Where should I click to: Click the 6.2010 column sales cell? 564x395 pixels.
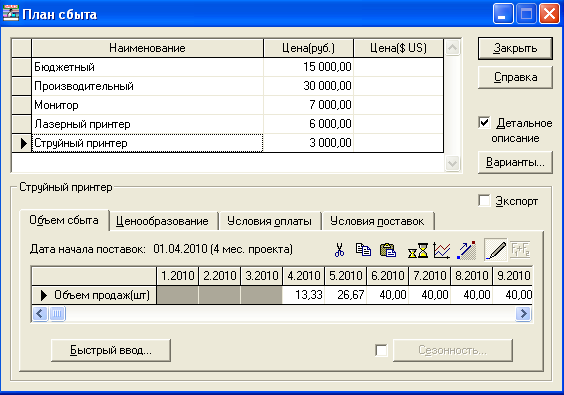[387, 295]
